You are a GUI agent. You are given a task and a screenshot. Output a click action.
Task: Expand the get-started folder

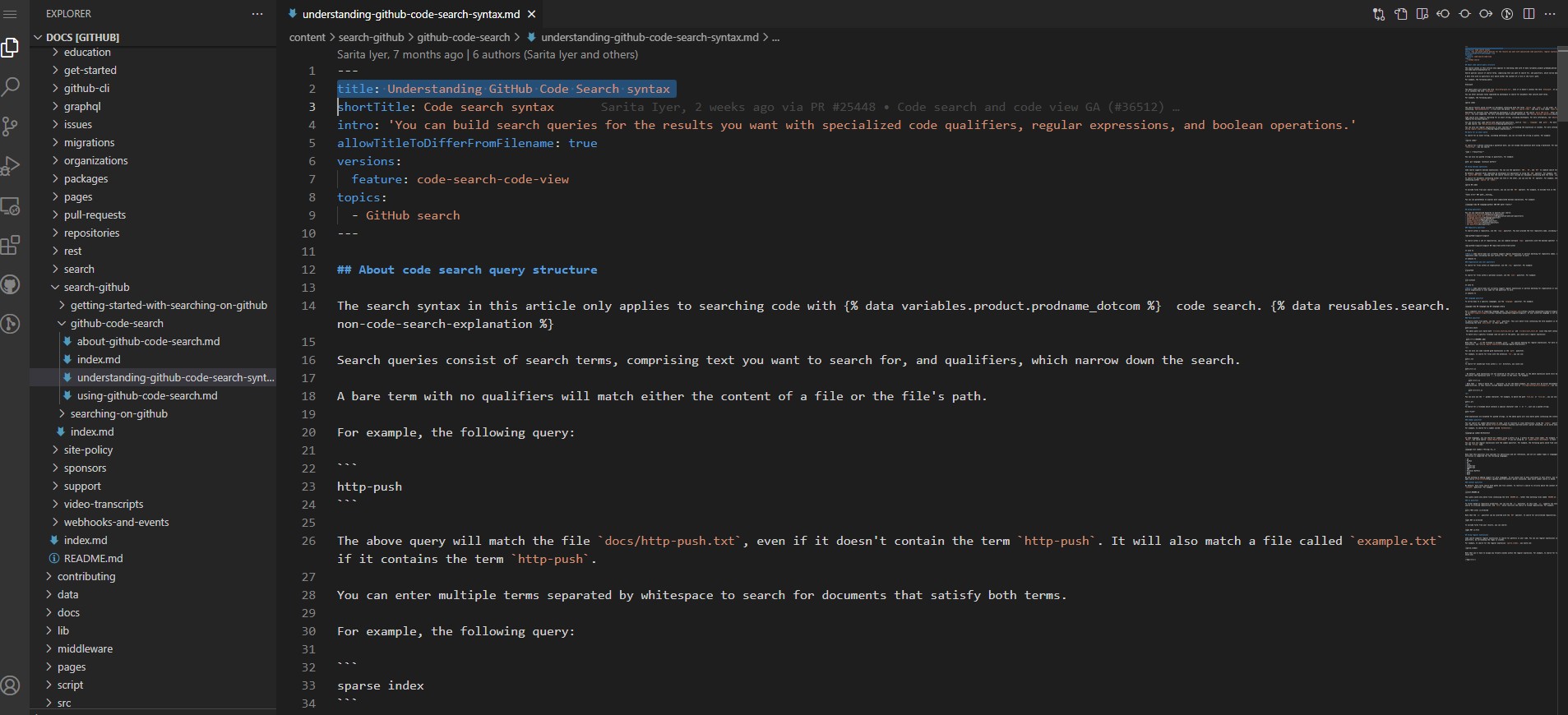90,70
